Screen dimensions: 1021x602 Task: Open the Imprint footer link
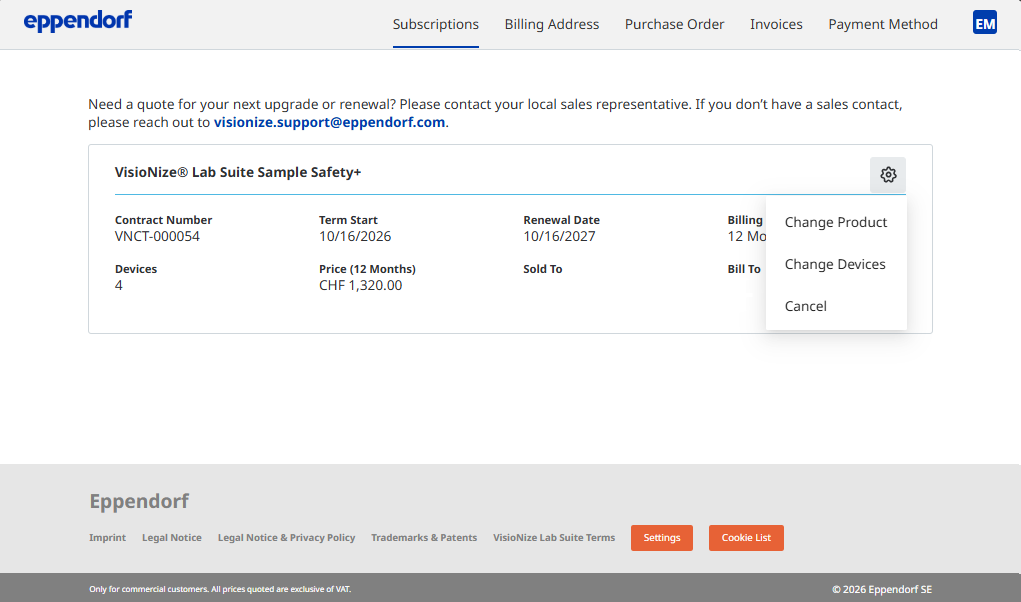pyautogui.click(x=107, y=538)
